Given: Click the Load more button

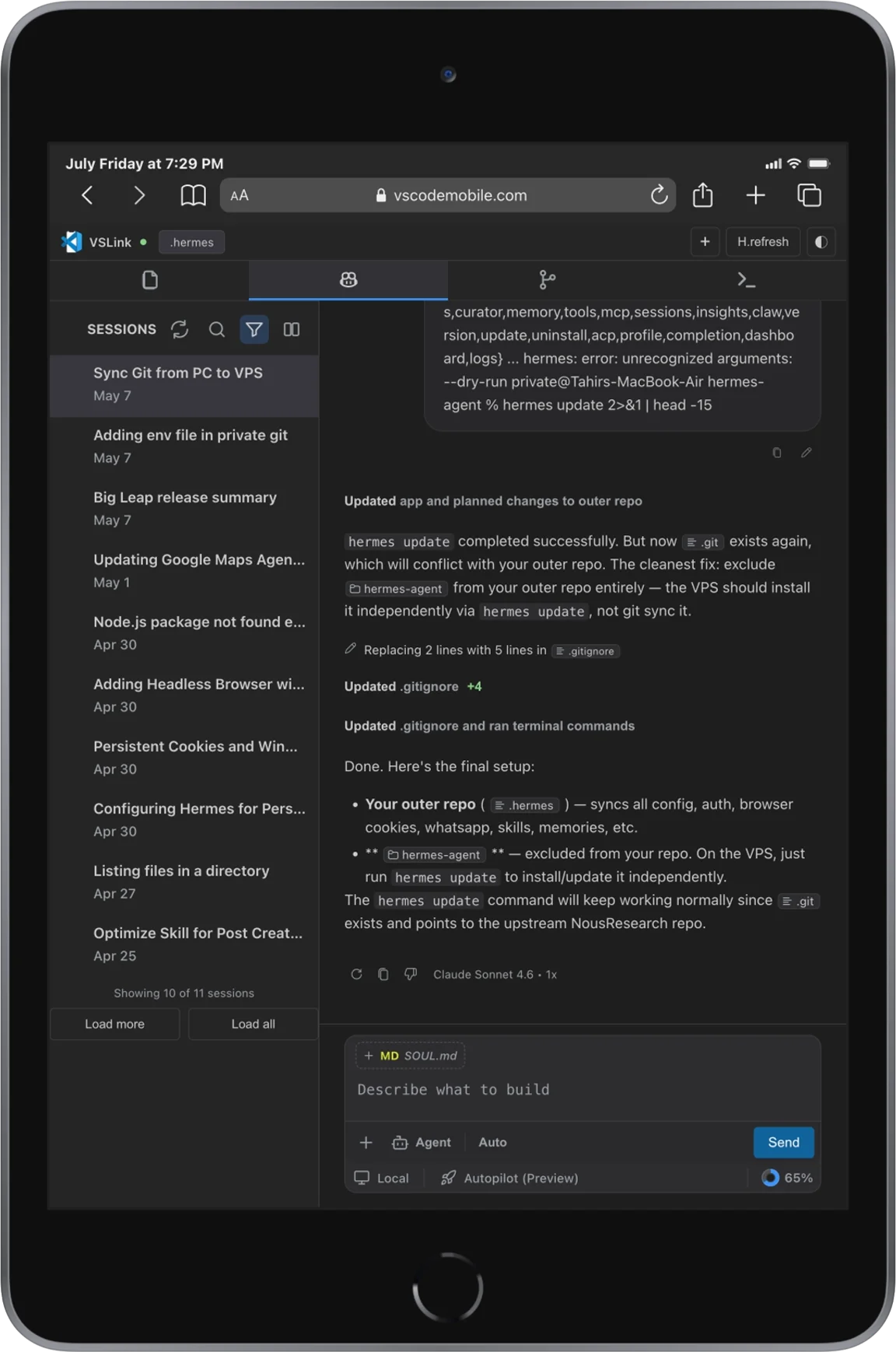Looking at the screenshot, I should coord(115,1024).
